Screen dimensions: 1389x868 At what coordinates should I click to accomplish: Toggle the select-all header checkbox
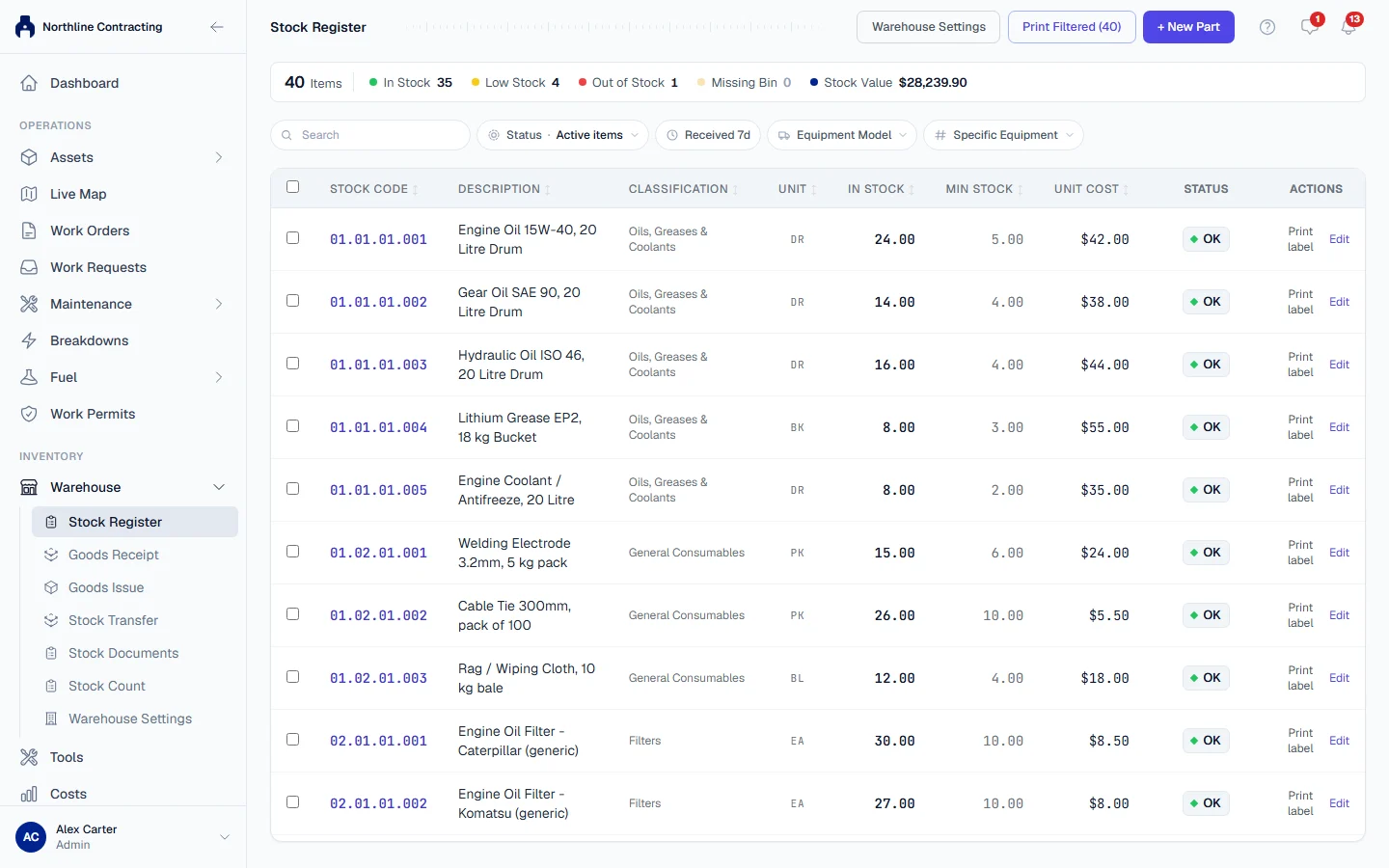(293, 187)
